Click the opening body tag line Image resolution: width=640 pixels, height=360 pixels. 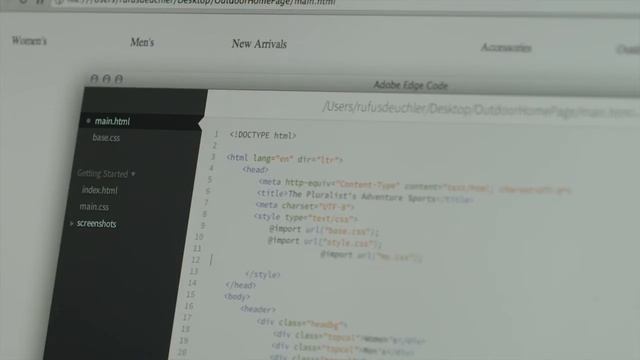[237, 297]
